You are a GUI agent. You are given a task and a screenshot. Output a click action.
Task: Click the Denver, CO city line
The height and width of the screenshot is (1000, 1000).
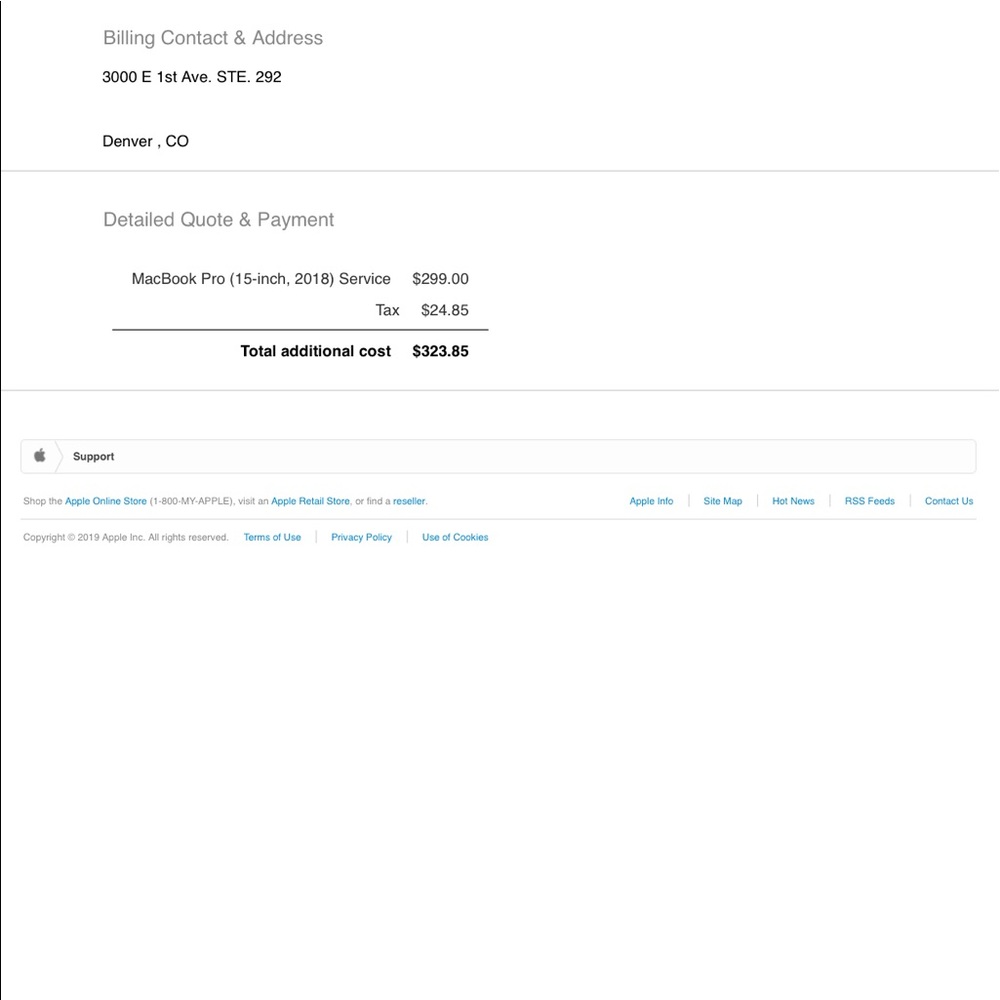coord(145,141)
